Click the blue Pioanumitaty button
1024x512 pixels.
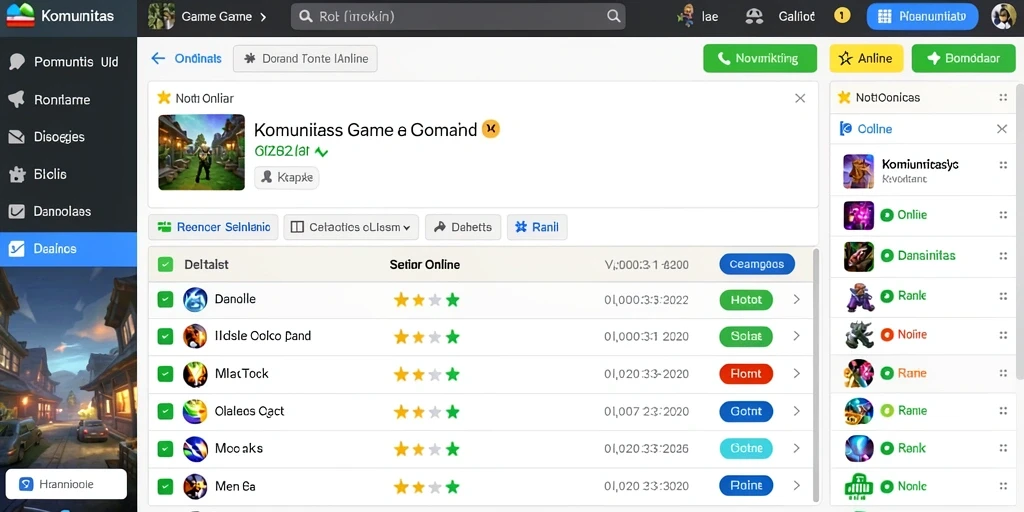(x=922, y=16)
